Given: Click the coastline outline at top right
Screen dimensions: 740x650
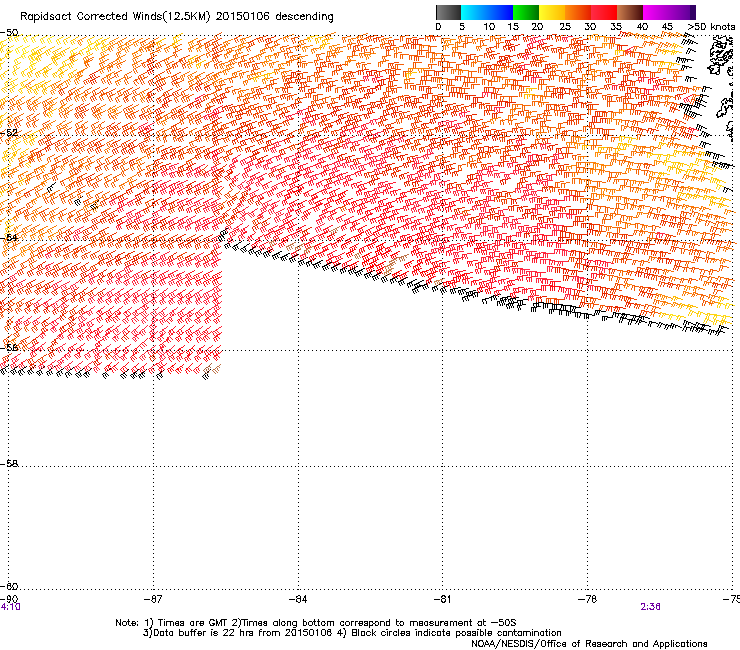Looking at the screenshot, I should (x=720, y=55).
